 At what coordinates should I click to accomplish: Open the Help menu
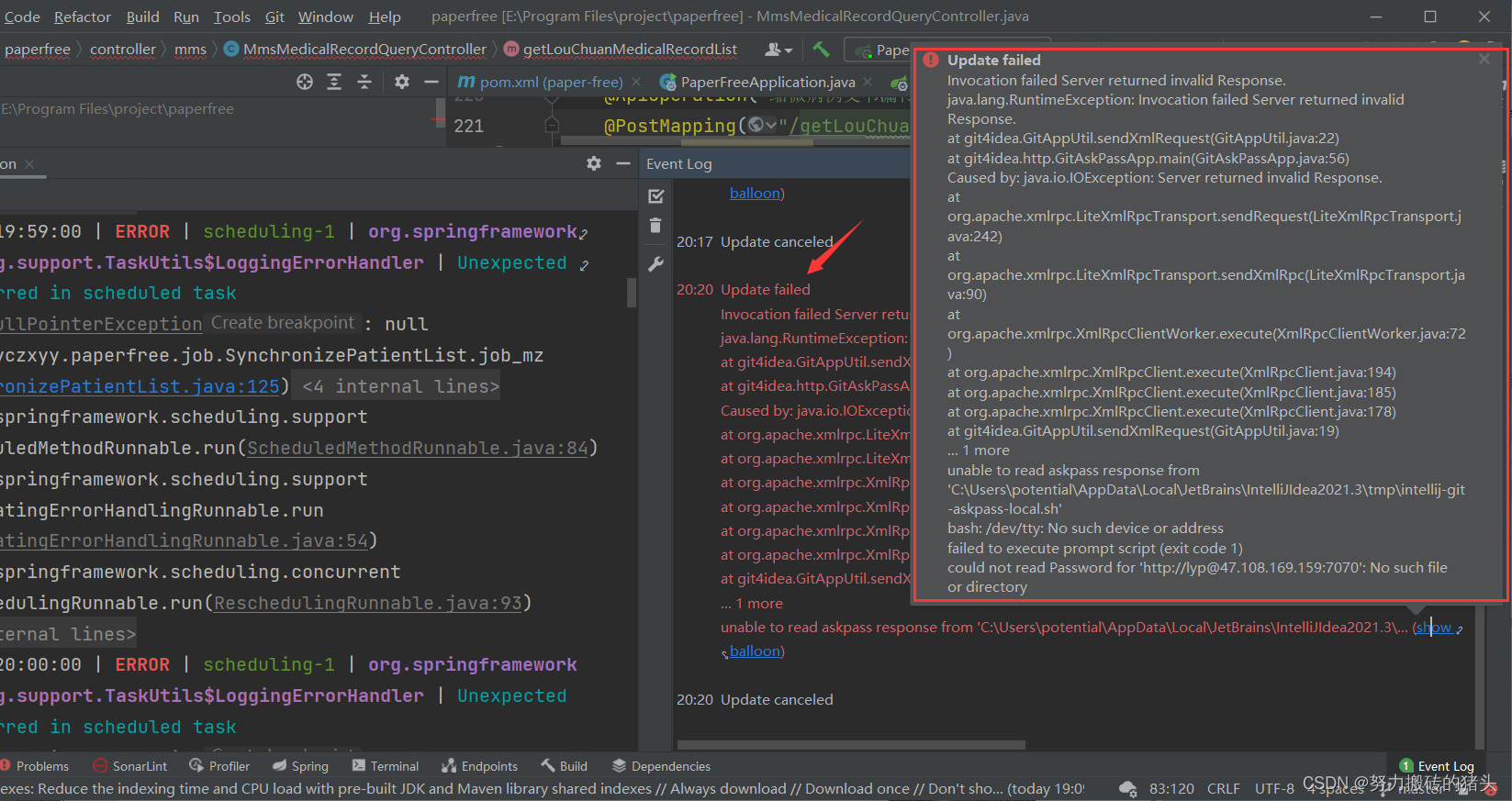[x=385, y=17]
